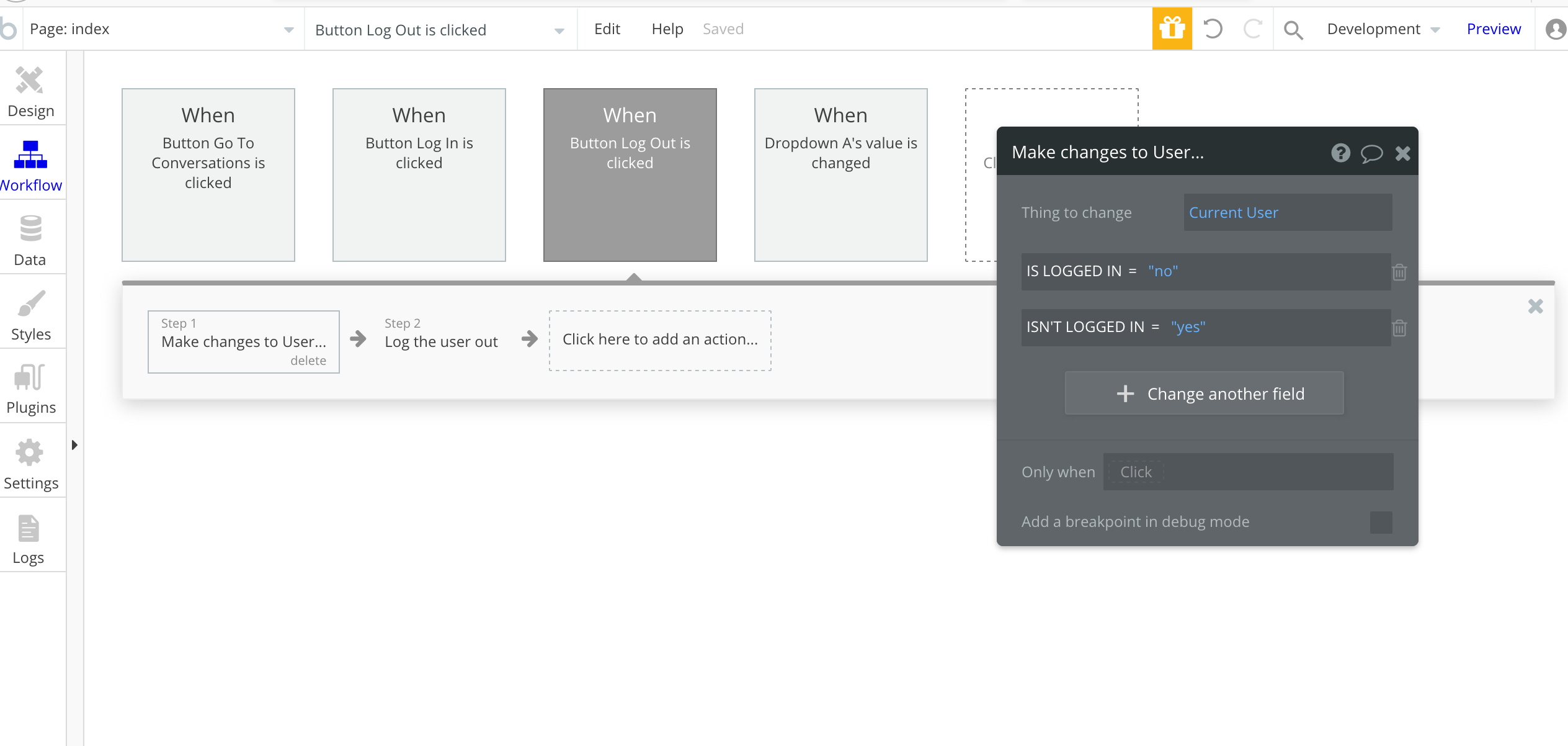This screenshot has width=1568, height=746.
Task: Expand the sidebar using the small arrow
Action: coord(74,445)
